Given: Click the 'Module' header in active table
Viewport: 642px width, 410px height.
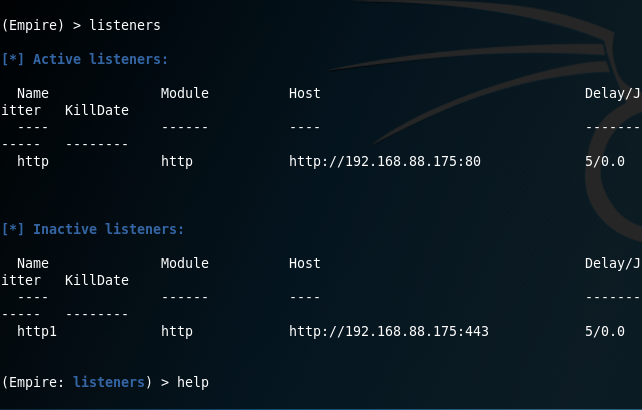Looking at the screenshot, I should (x=185, y=93).
